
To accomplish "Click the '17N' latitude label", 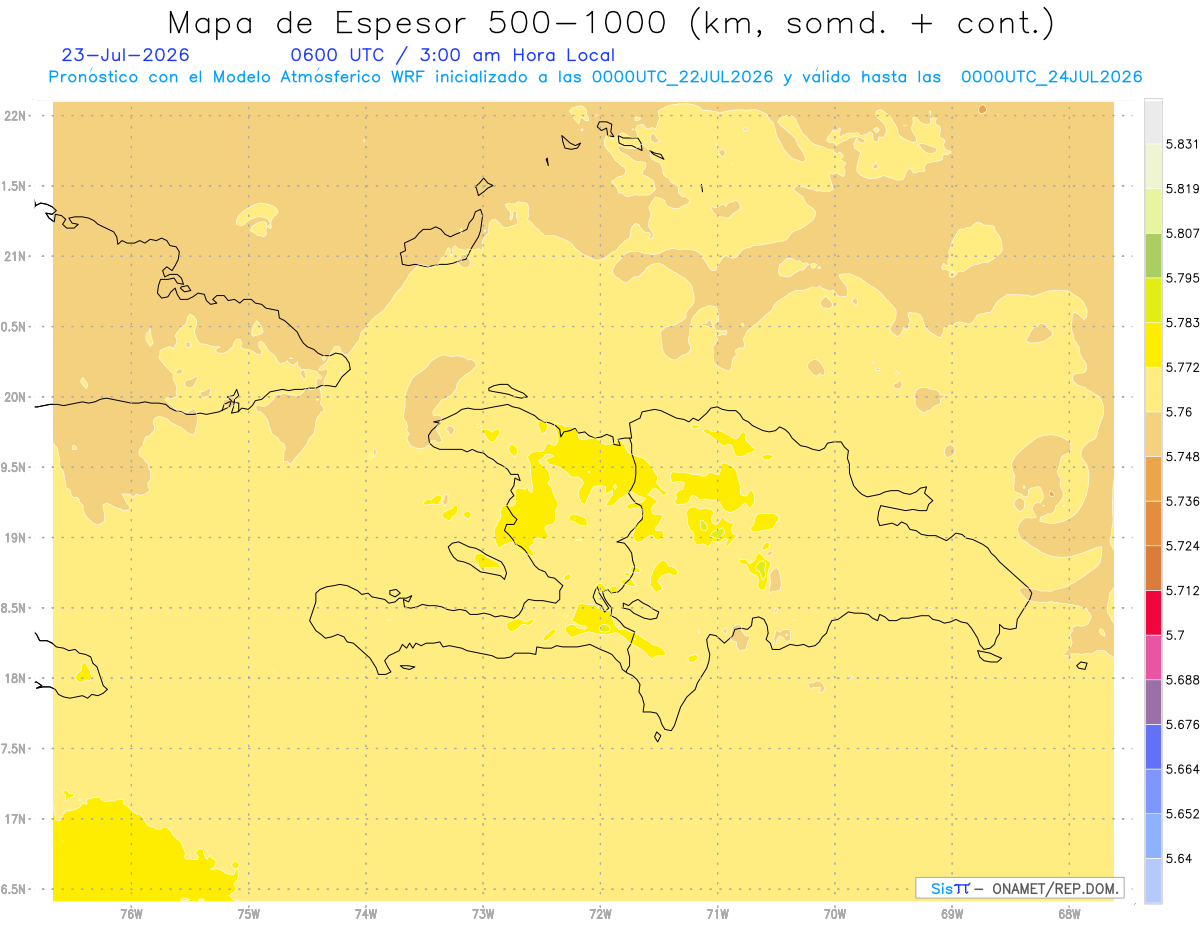I will click(x=17, y=820).
